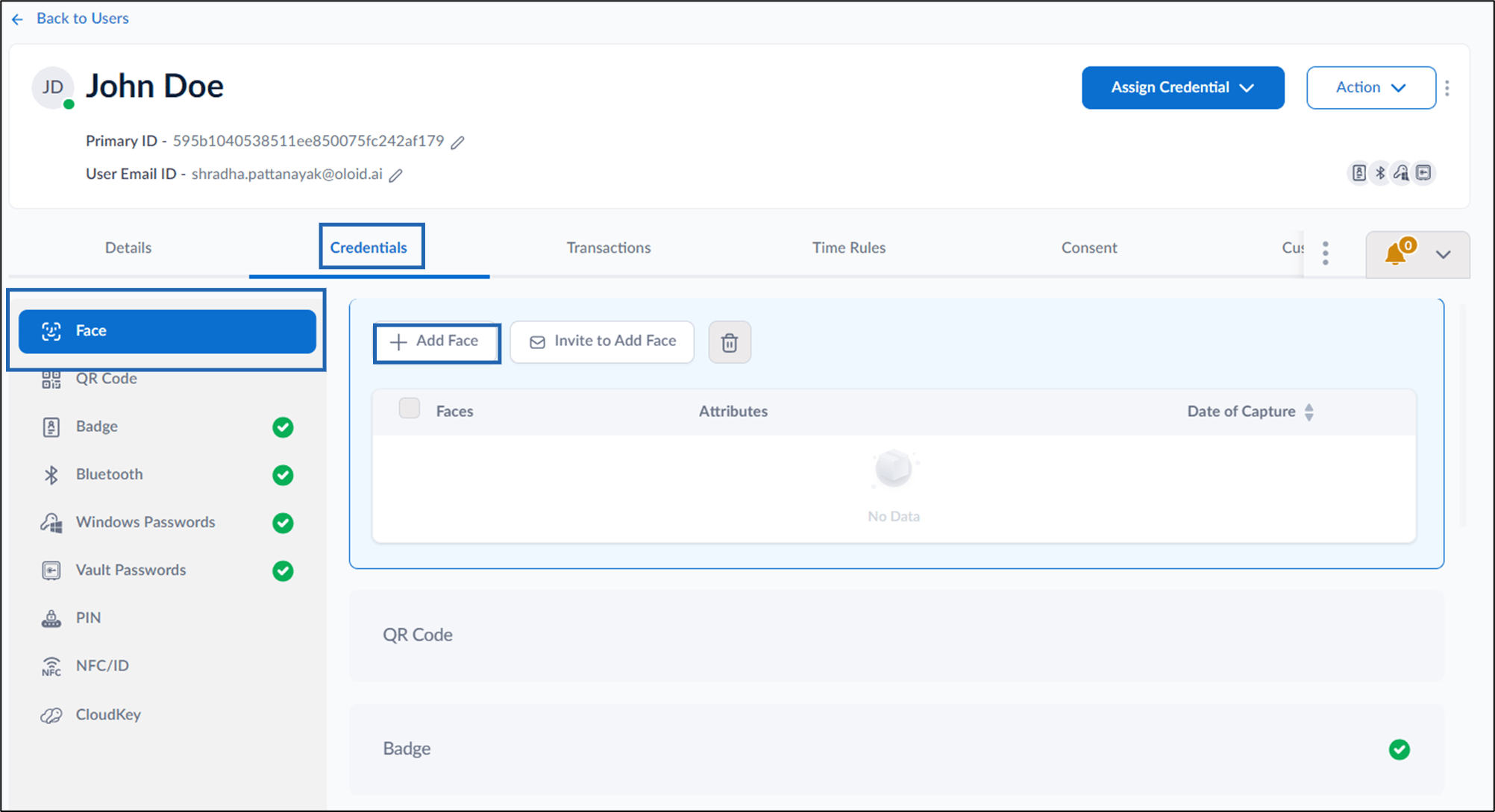Click the badge credential icon in header
The height and width of the screenshot is (812, 1495).
point(1359,173)
